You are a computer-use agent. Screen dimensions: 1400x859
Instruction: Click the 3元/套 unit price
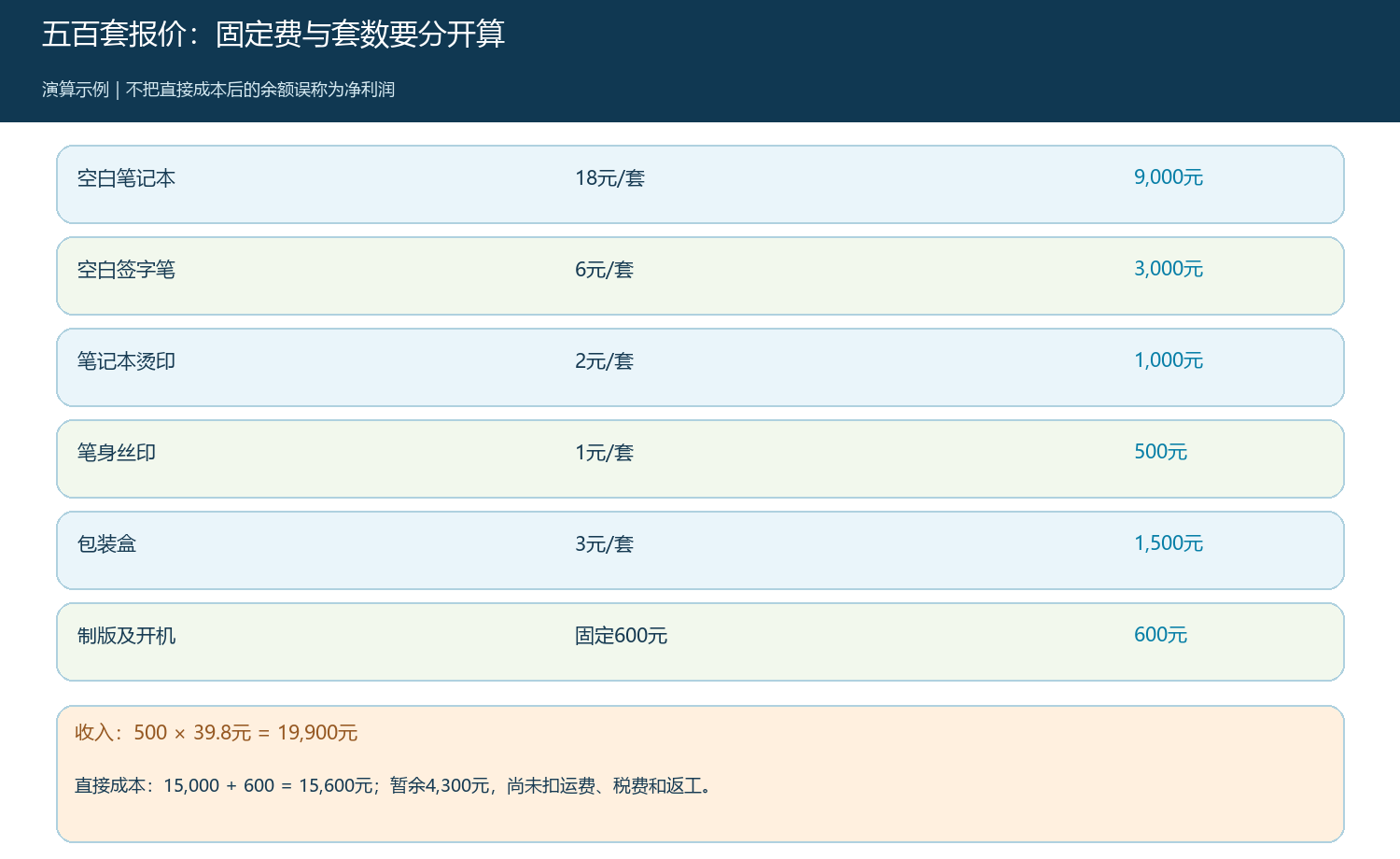(x=604, y=544)
